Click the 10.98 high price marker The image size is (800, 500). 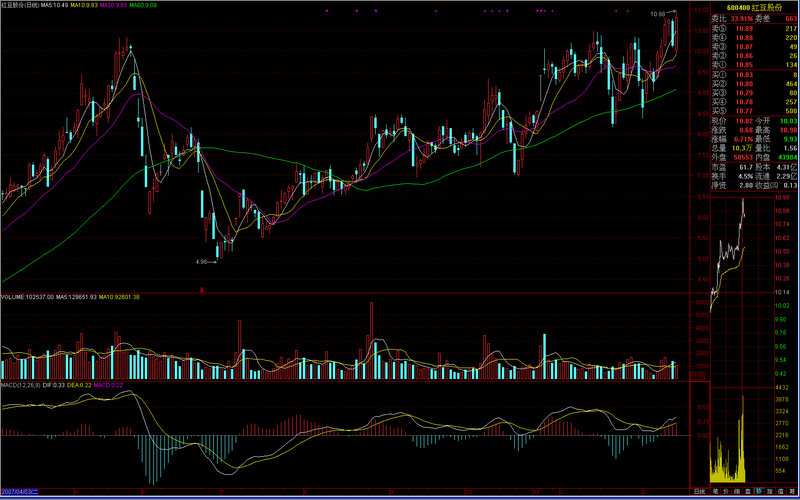pos(657,14)
